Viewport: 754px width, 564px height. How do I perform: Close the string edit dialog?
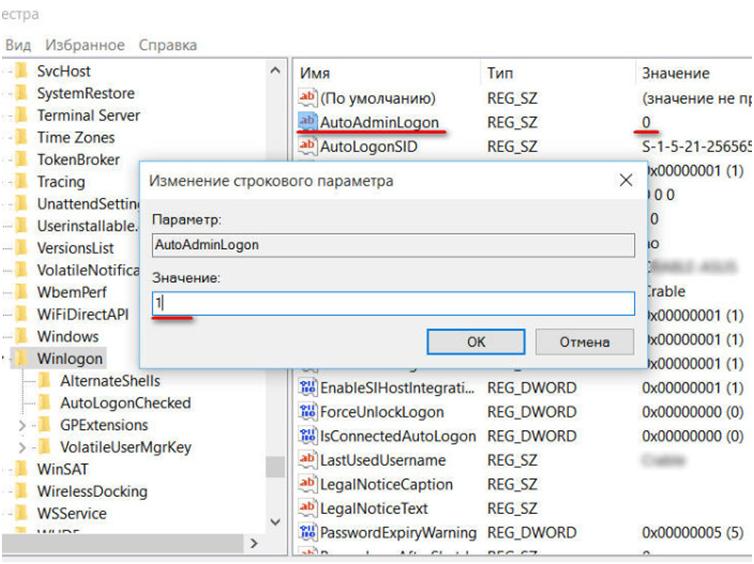click(x=626, y=180)
